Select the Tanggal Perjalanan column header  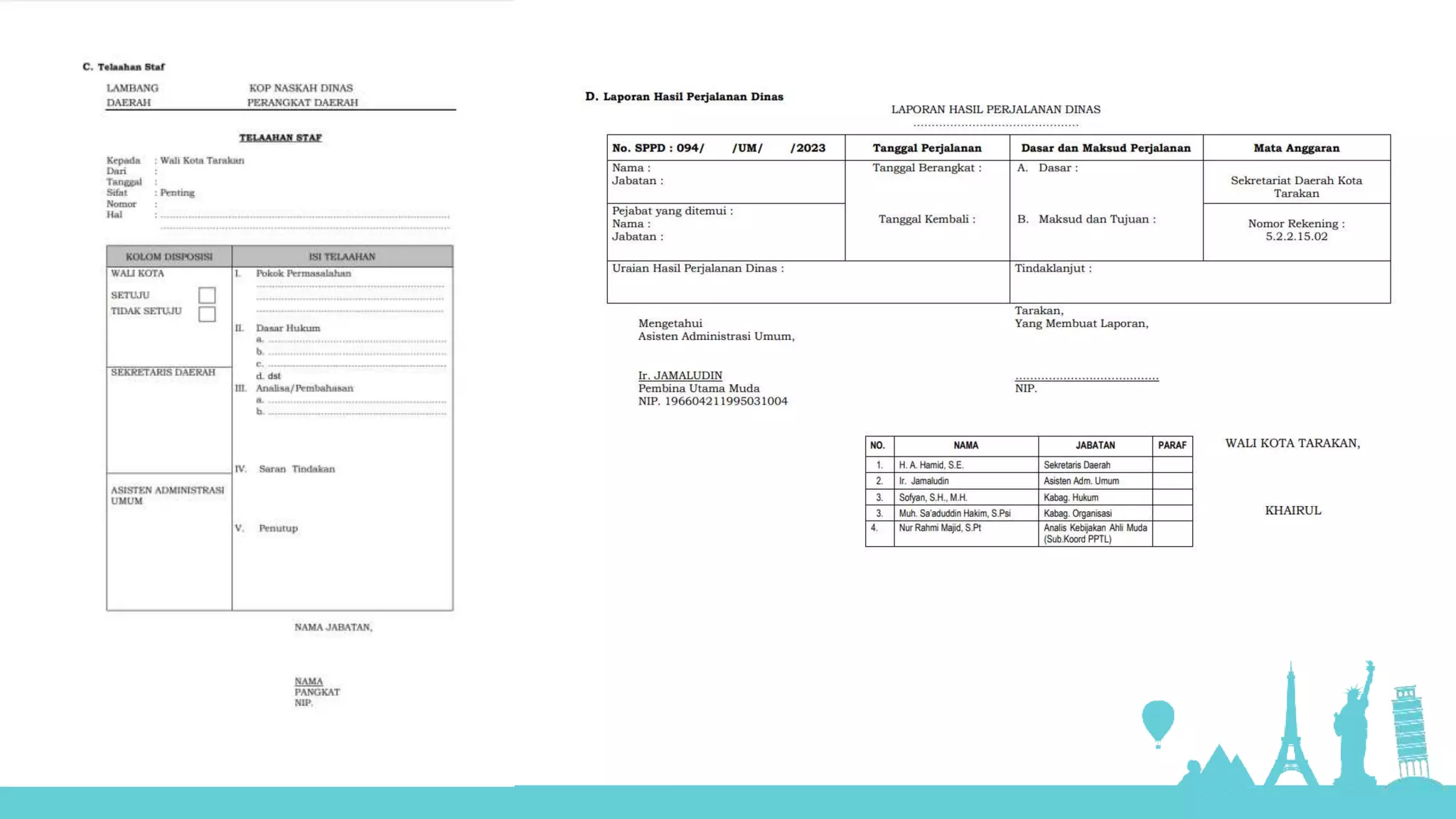click(927, 148)
